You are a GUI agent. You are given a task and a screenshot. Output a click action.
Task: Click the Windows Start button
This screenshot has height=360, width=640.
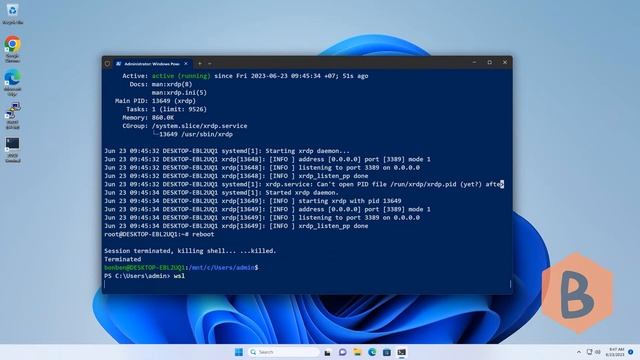239,352
